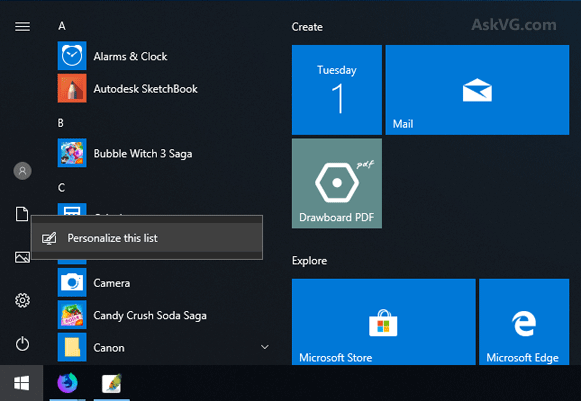
Task: Open the Mail tile
Action: [477, 90]
